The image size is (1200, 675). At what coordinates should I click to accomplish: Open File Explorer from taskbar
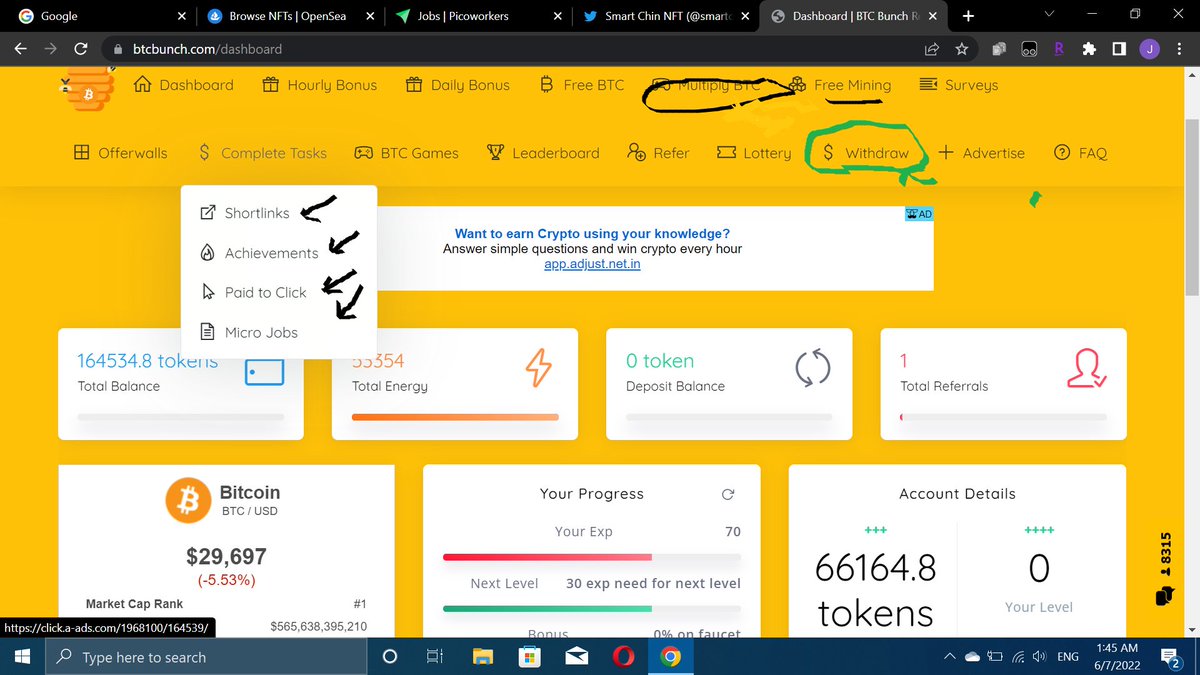pyautogui.click(x=483, y=657)
